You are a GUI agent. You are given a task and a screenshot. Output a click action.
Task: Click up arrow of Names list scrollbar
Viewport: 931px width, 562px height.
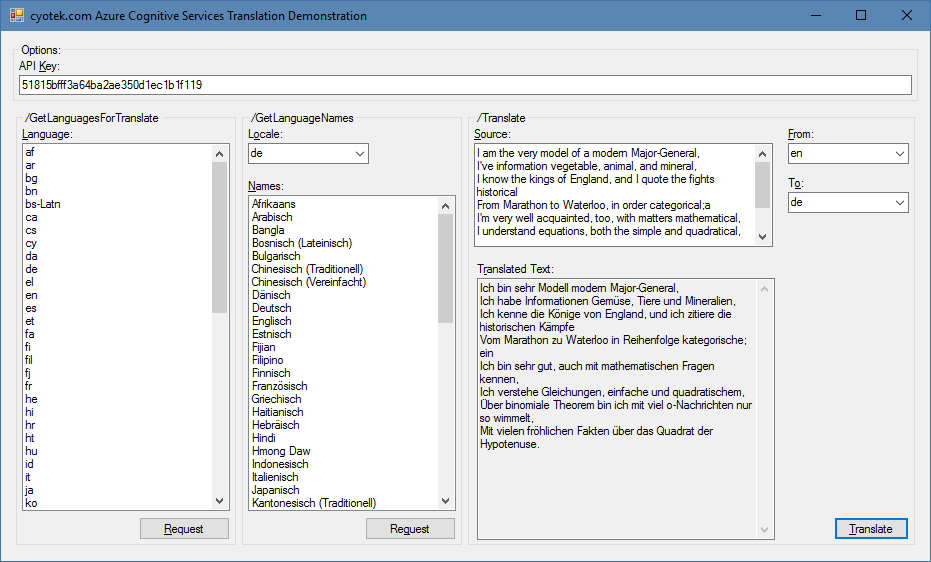(446, 206)
